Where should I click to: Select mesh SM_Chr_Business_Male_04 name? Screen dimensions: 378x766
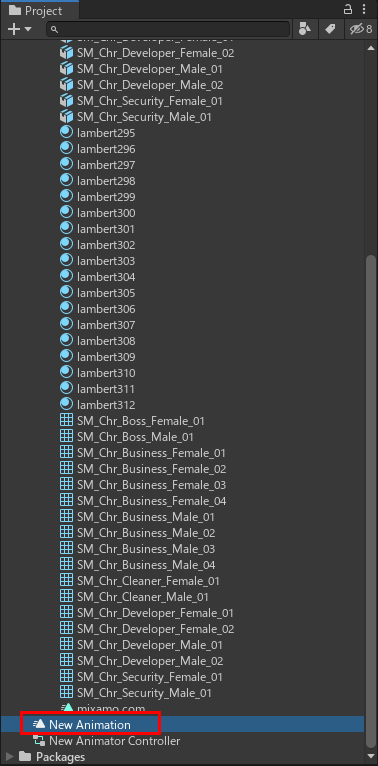[146, 565]
